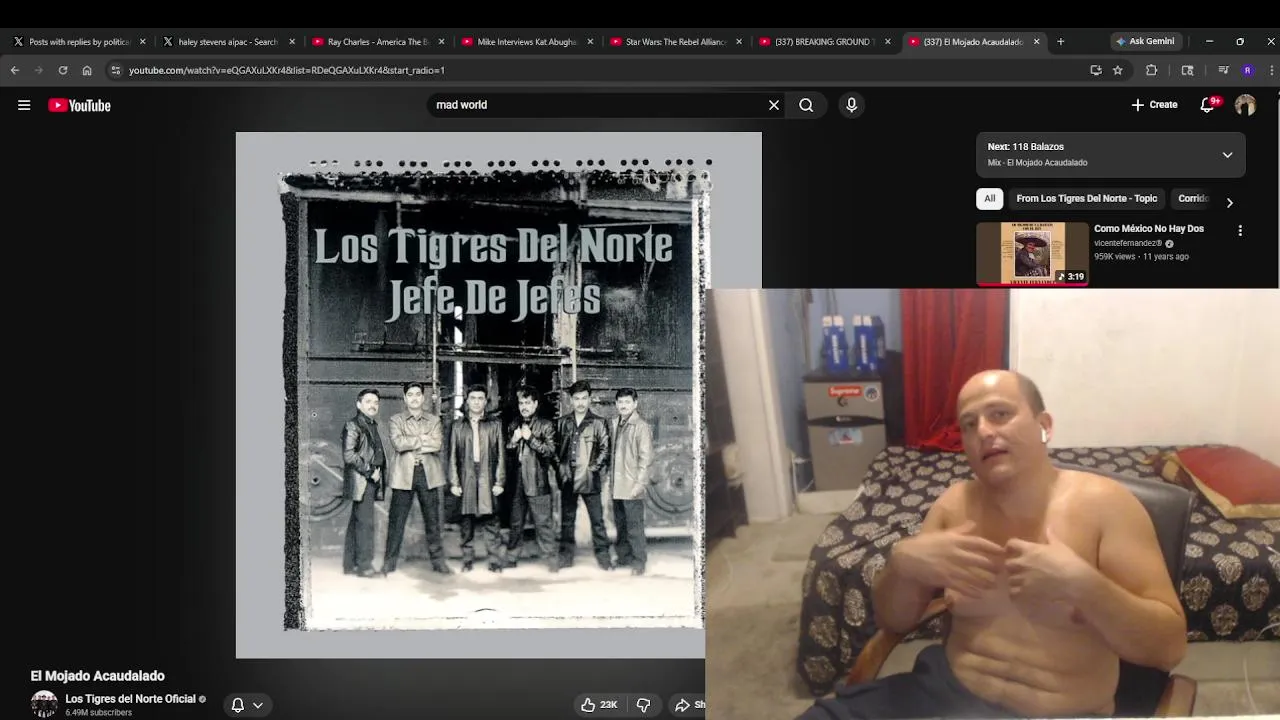
Task: Open the YouTube account avatar menu
Action: click(1245, 105)
